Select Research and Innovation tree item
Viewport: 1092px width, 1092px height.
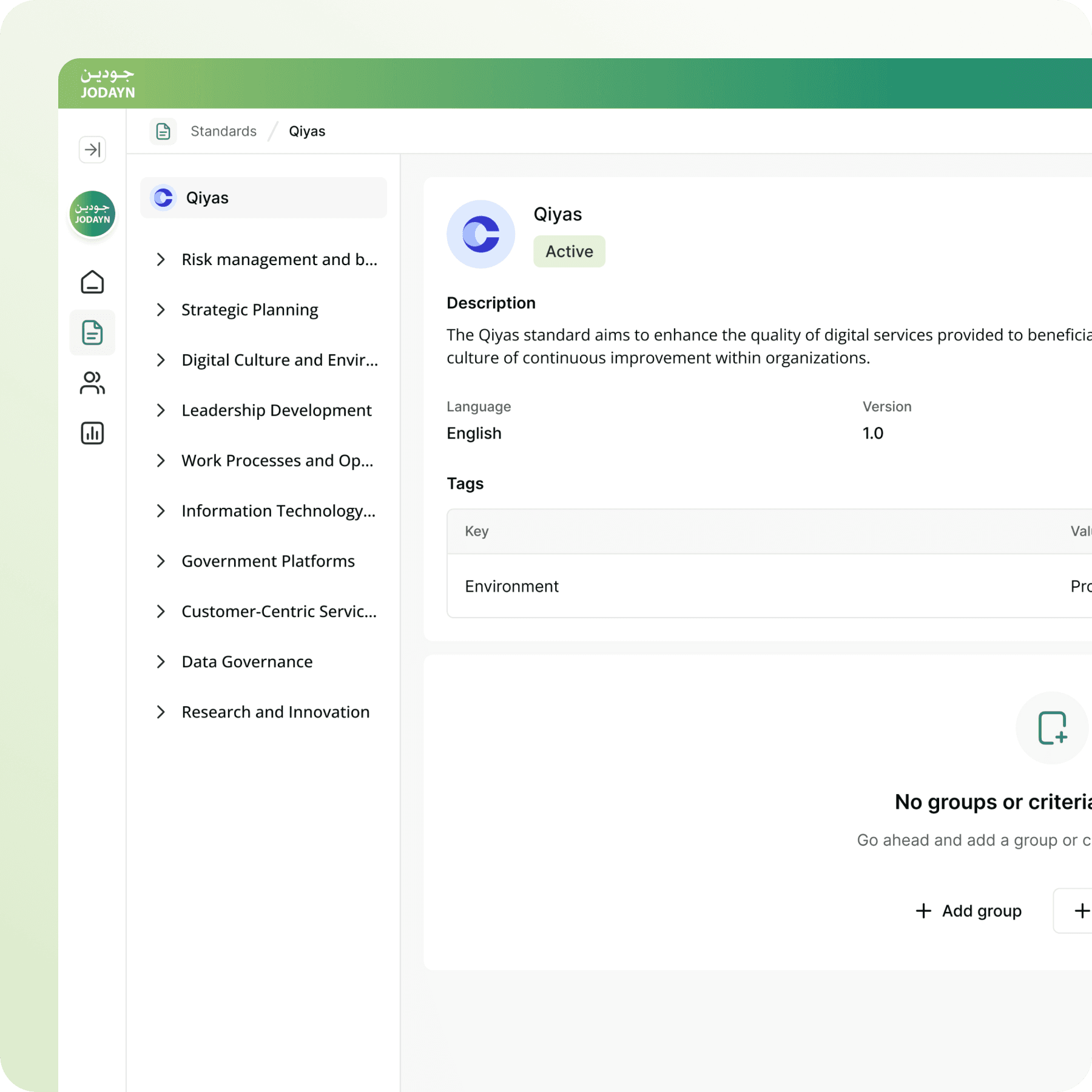click(275, 712)
